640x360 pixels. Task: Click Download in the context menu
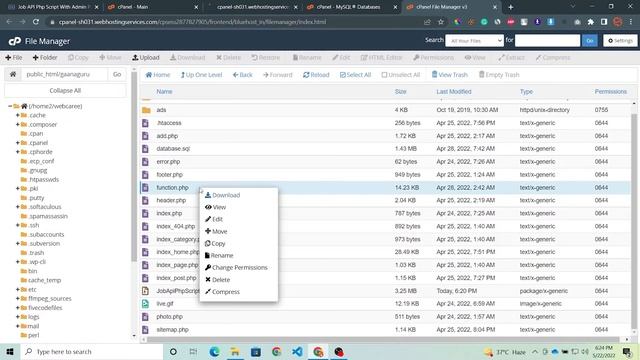click(222, 195)
